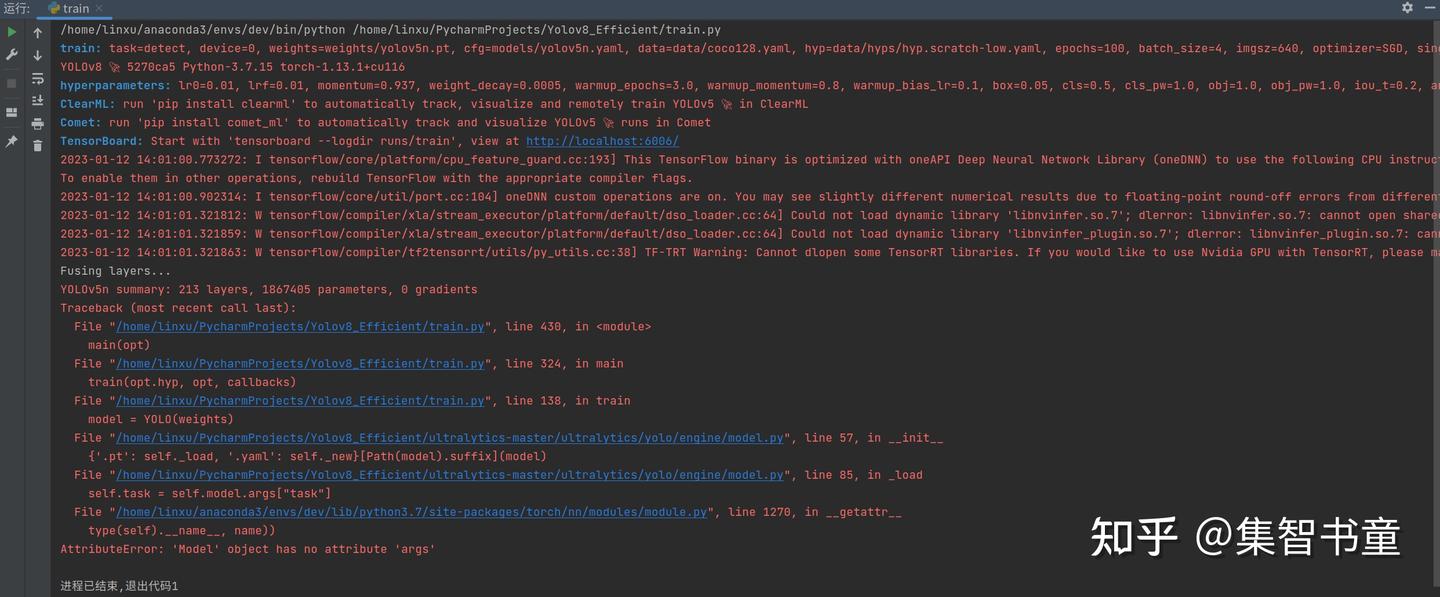Open the http://localhost:6006/ TensorBoard link

pyautogui.click(x=602, y=141)
